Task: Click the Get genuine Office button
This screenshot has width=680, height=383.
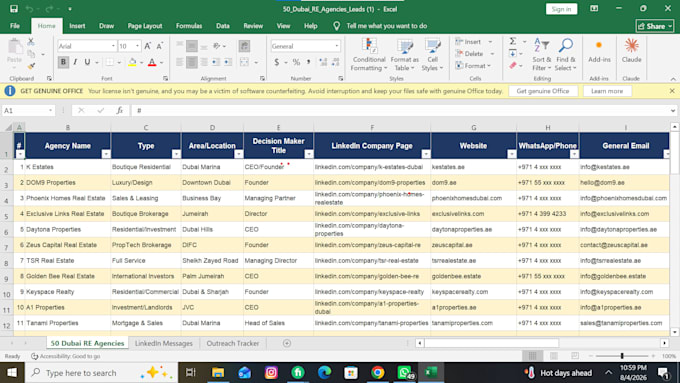Action: pyautogui.click(x=543, y=91)
